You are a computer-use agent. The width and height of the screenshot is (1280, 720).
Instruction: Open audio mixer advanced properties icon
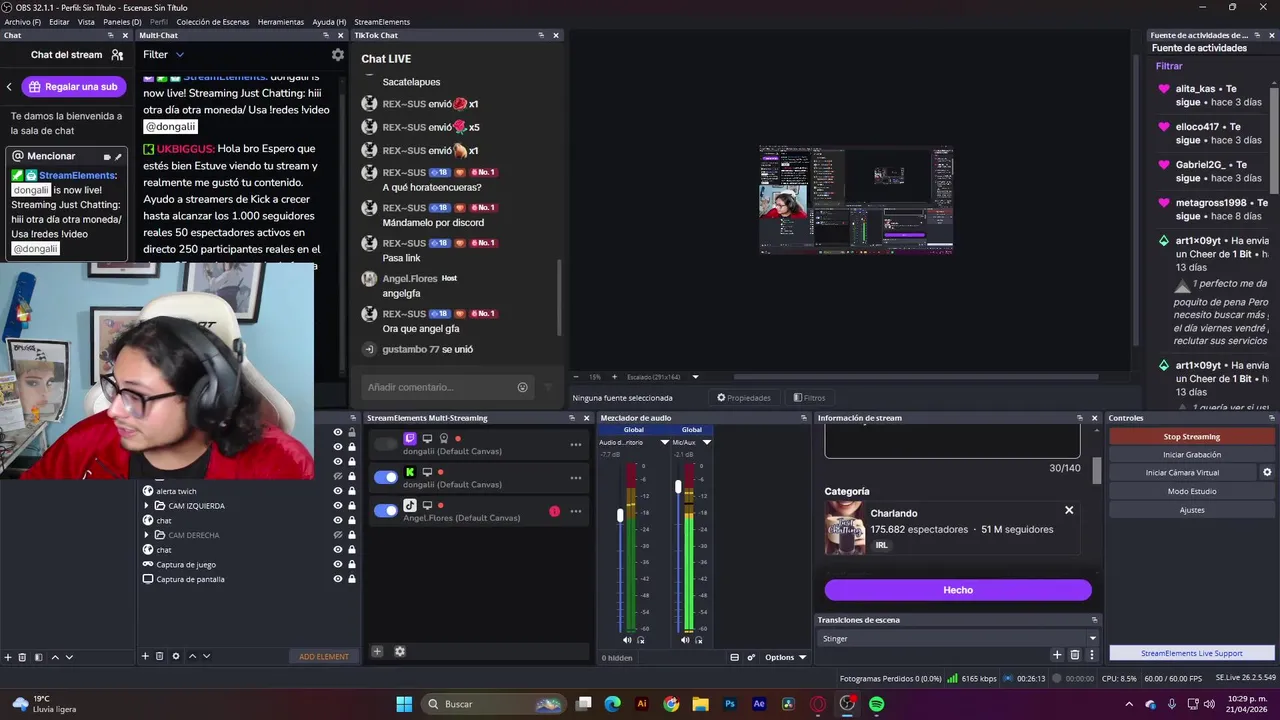(751, 657)
